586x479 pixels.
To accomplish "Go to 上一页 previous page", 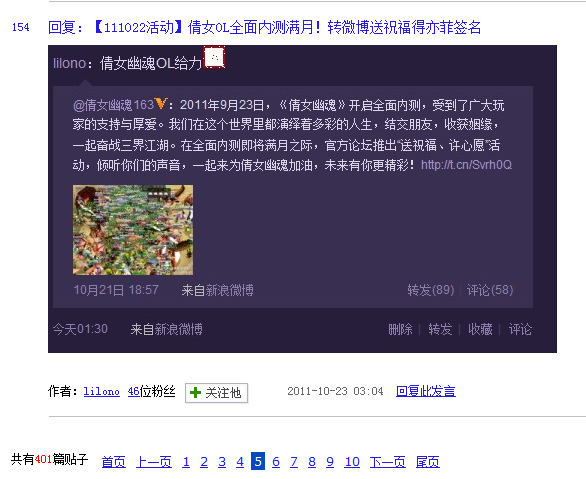I will pyautogui.click(x=154, y=462).
